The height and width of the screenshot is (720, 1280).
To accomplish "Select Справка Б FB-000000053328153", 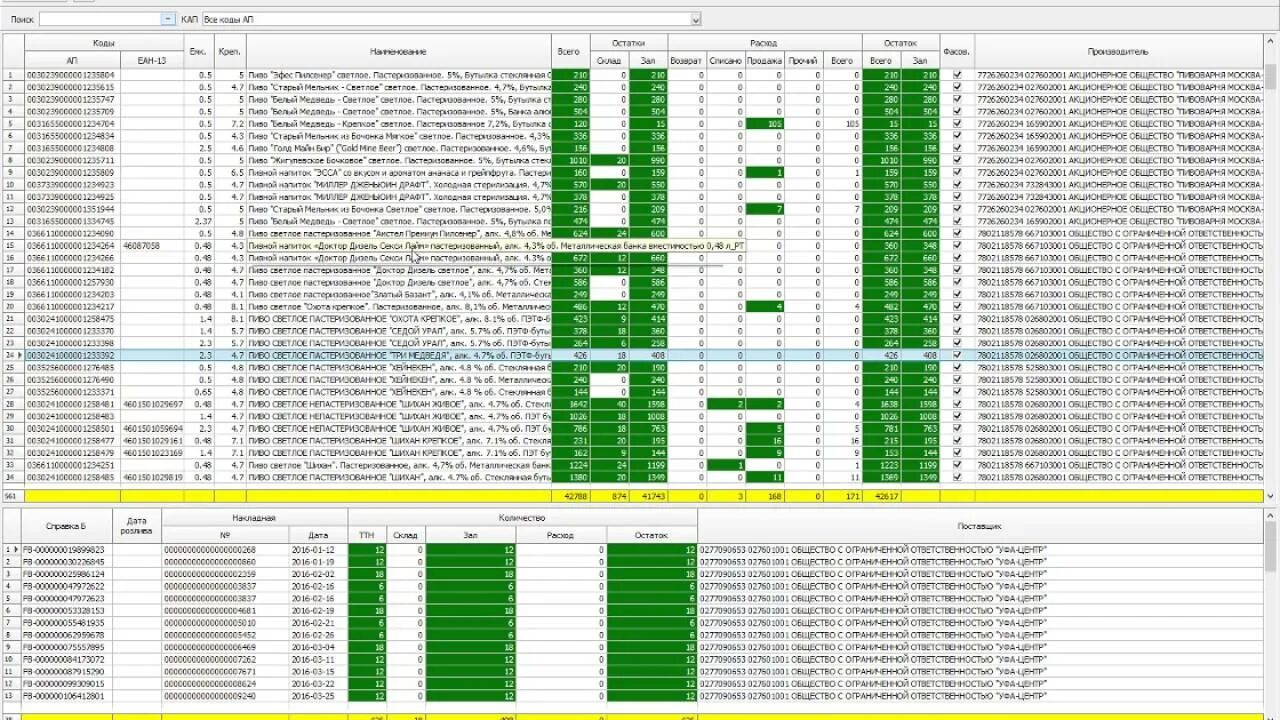I will click(67, 610).
